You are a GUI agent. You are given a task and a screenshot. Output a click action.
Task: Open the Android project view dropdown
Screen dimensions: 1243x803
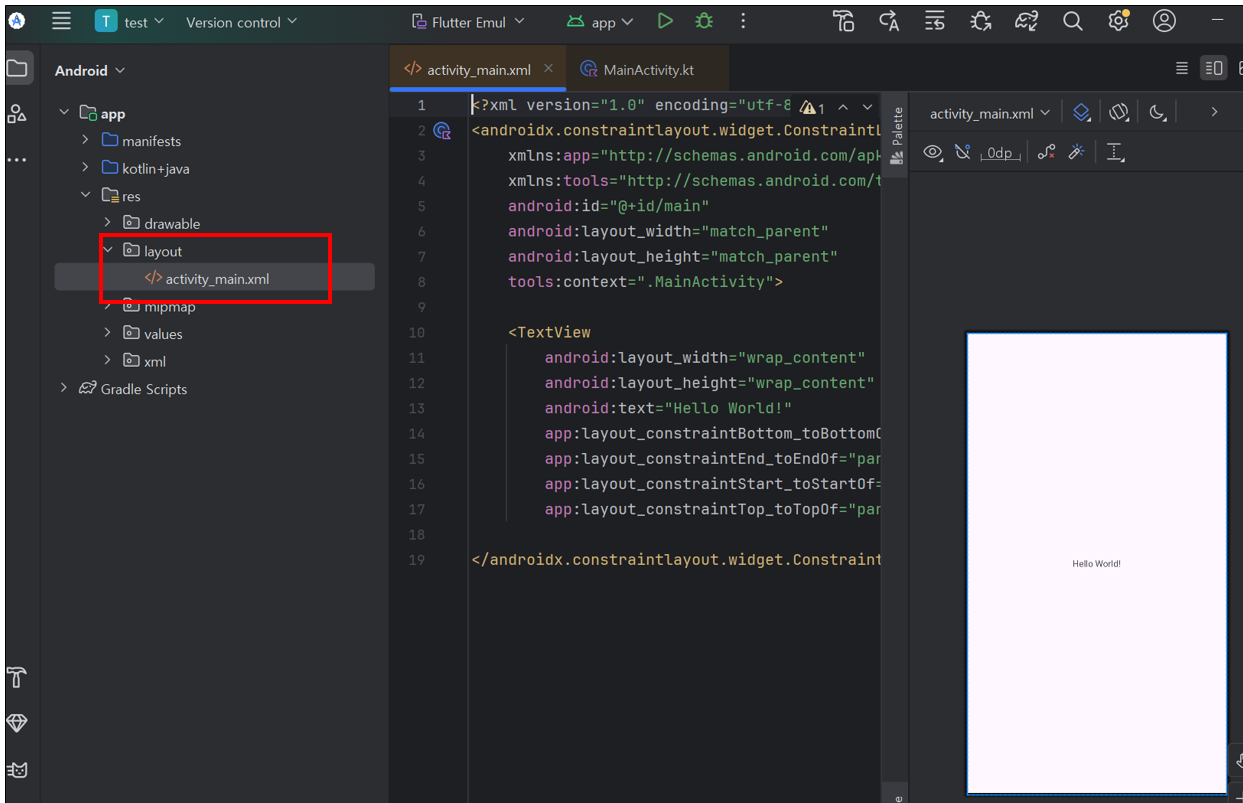click(x=90, y=70)
